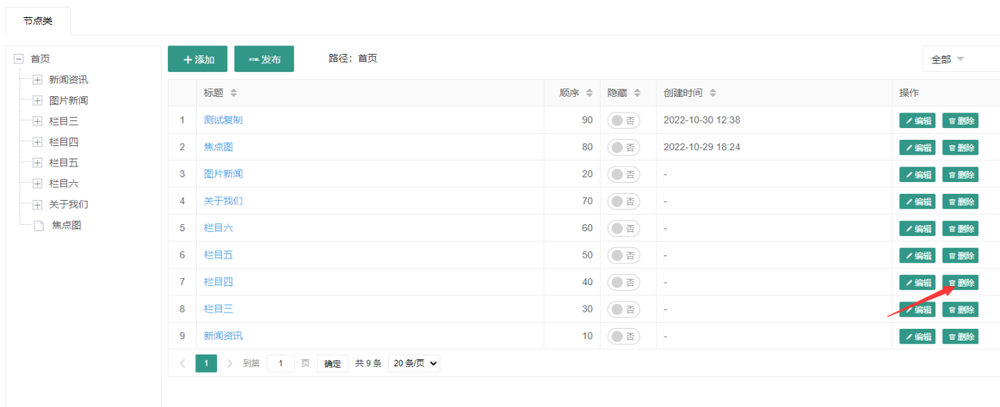Switch the hidden toggle for 新闻资讯 row
The width and height of the screenshot is (1000, 407).
pos(624,336)
